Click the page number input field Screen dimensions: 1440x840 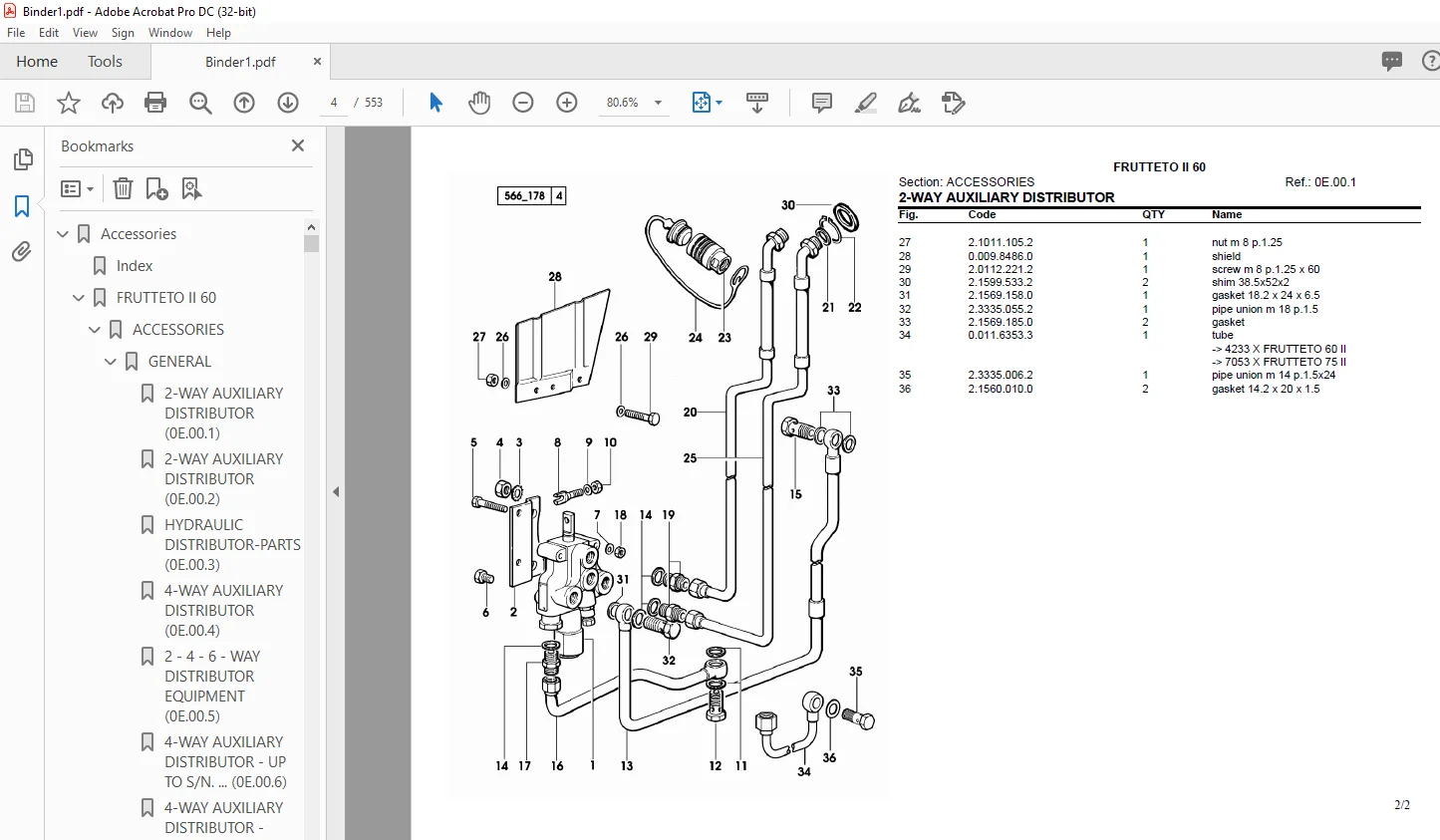[x=334, y=103]
